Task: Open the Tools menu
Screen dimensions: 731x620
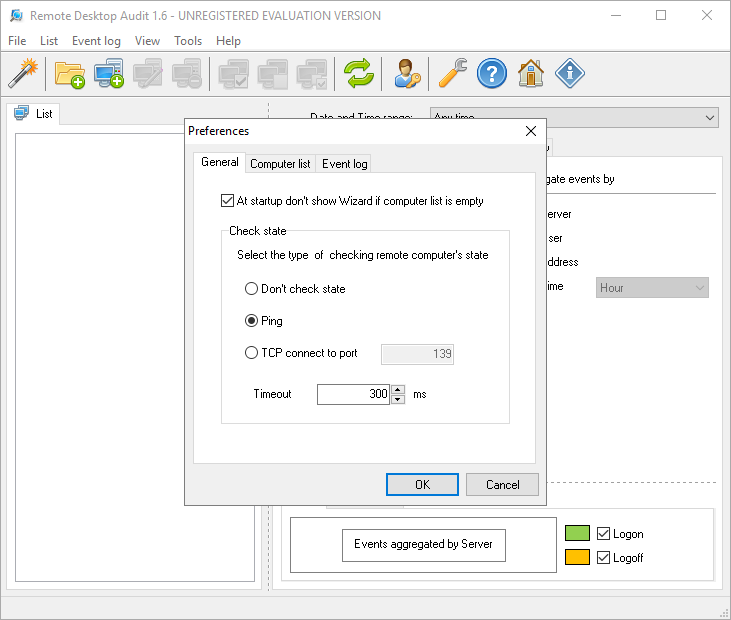Action: [188, 41]
